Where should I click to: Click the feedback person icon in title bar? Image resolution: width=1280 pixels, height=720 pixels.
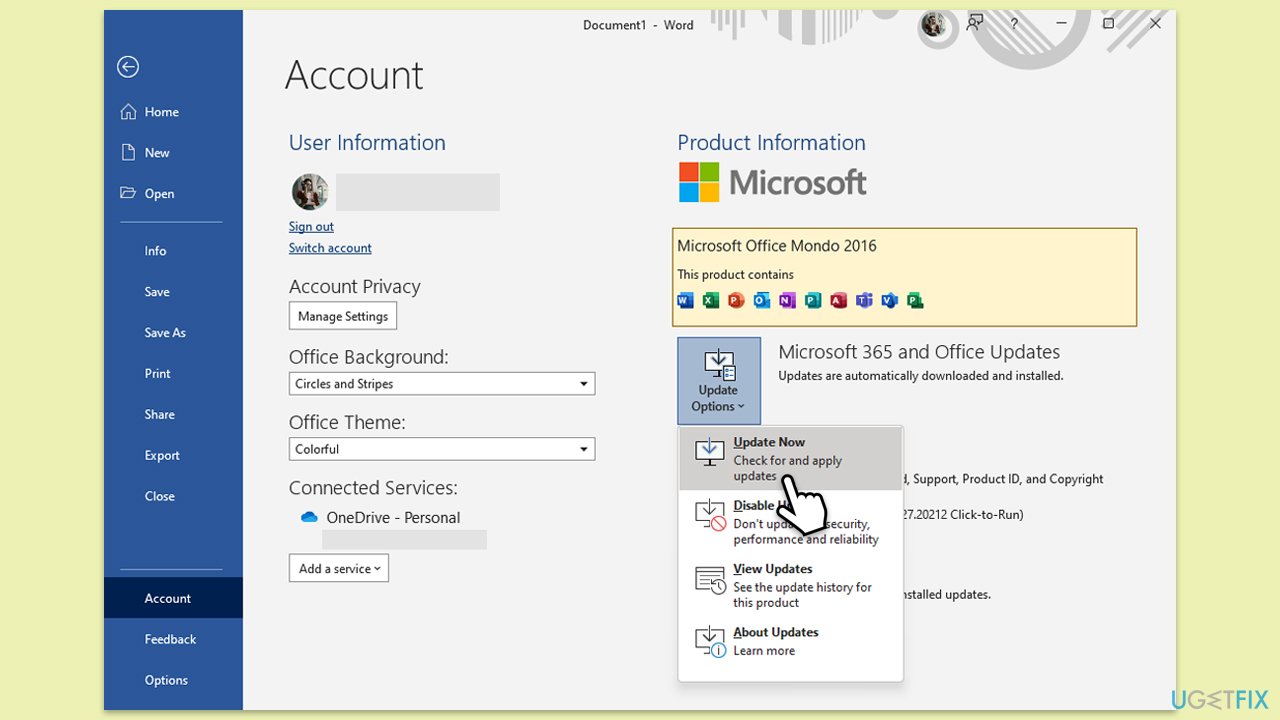(975, 25)
